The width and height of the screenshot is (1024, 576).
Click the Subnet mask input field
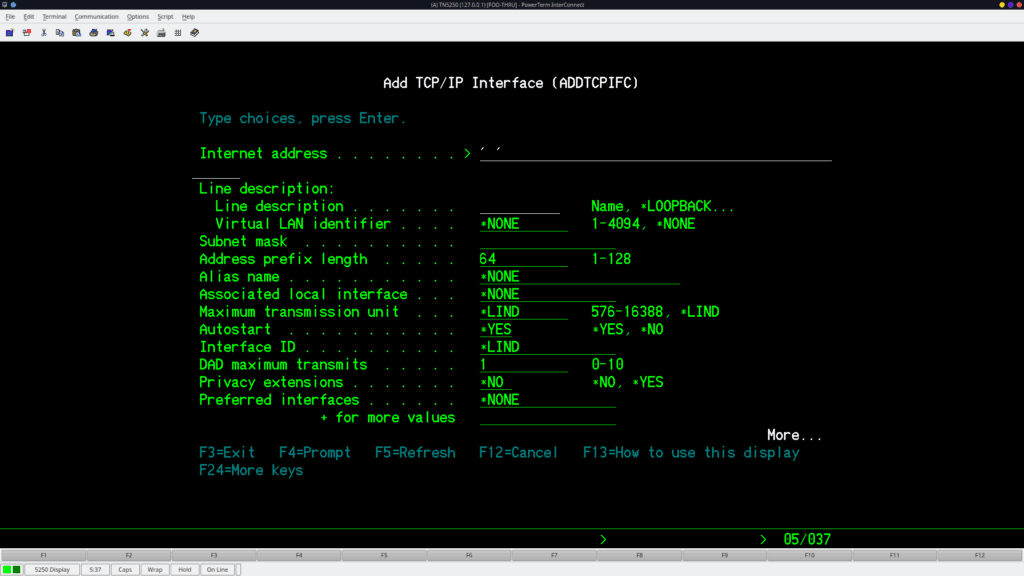[x=548, y=242]
